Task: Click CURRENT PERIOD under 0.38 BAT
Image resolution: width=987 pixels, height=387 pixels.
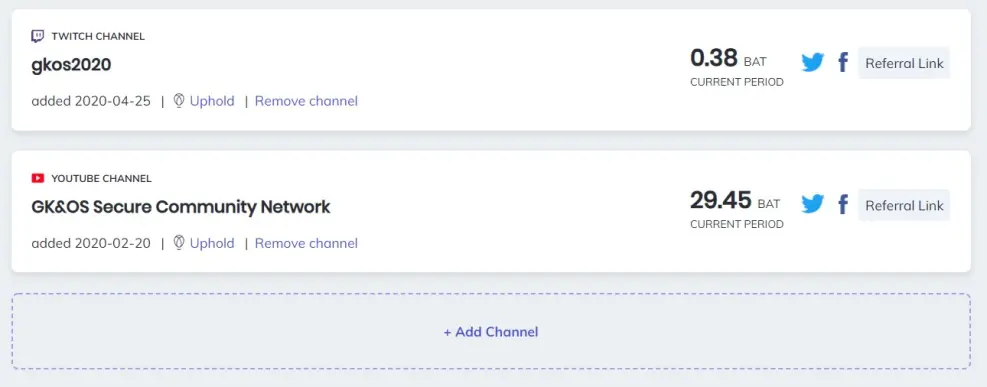Action: [x=737, y=82]
